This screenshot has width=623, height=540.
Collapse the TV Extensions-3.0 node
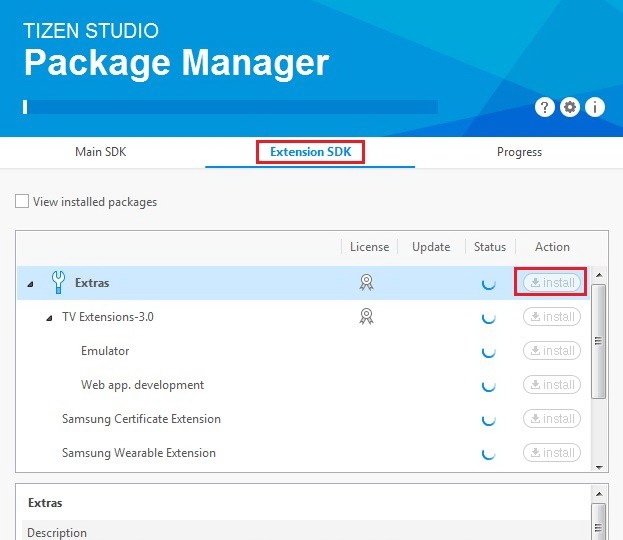pos(50,318)
